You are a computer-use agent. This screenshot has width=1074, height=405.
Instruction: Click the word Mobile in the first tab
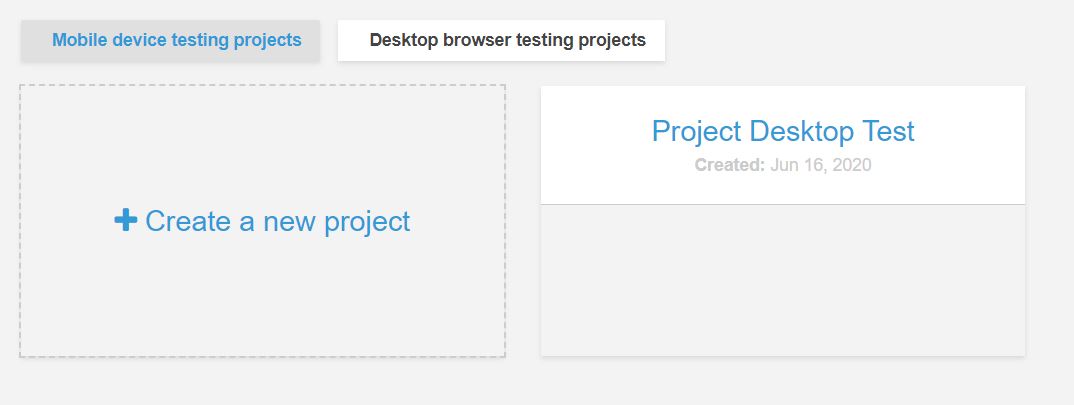(79, 40)
